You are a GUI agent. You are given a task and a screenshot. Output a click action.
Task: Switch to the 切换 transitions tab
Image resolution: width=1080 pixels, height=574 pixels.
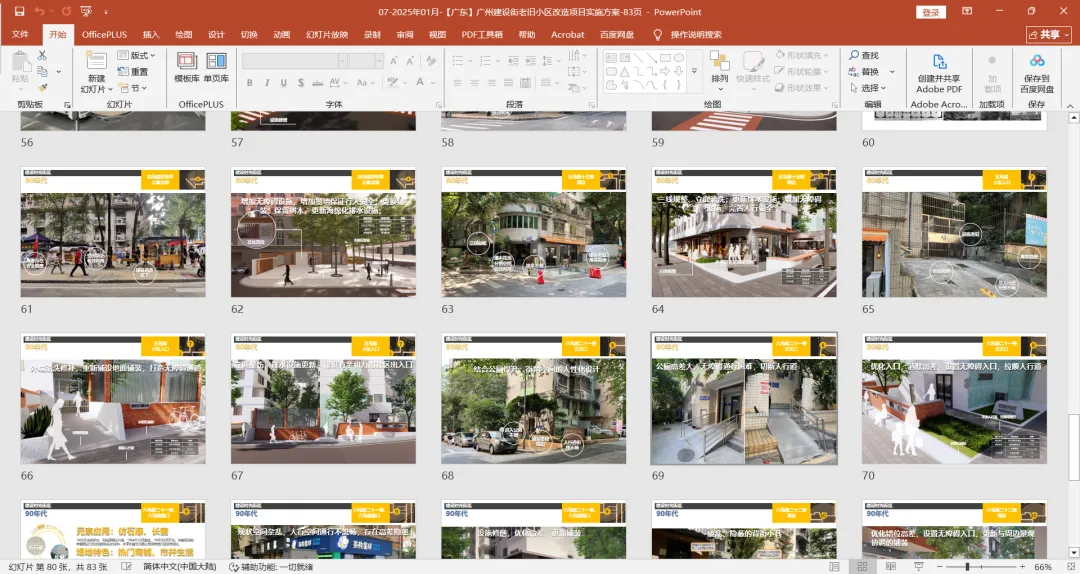(249, 34)
